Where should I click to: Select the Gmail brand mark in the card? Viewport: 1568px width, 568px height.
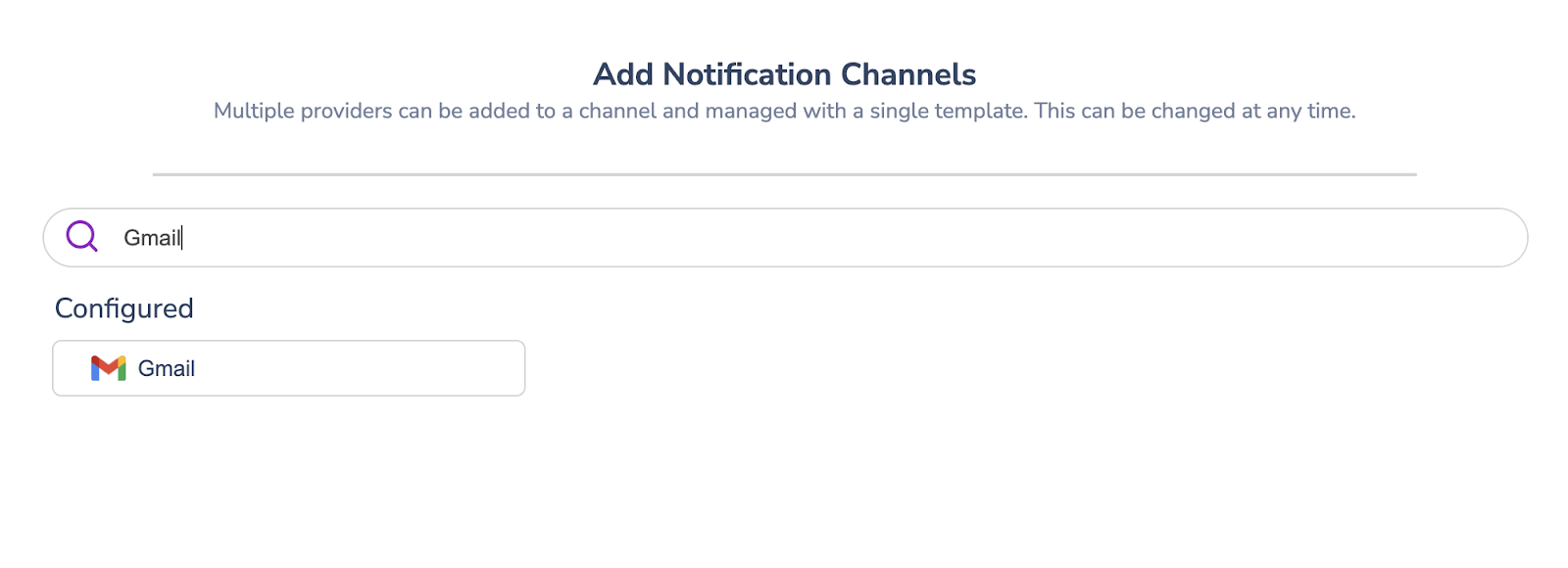110,367
